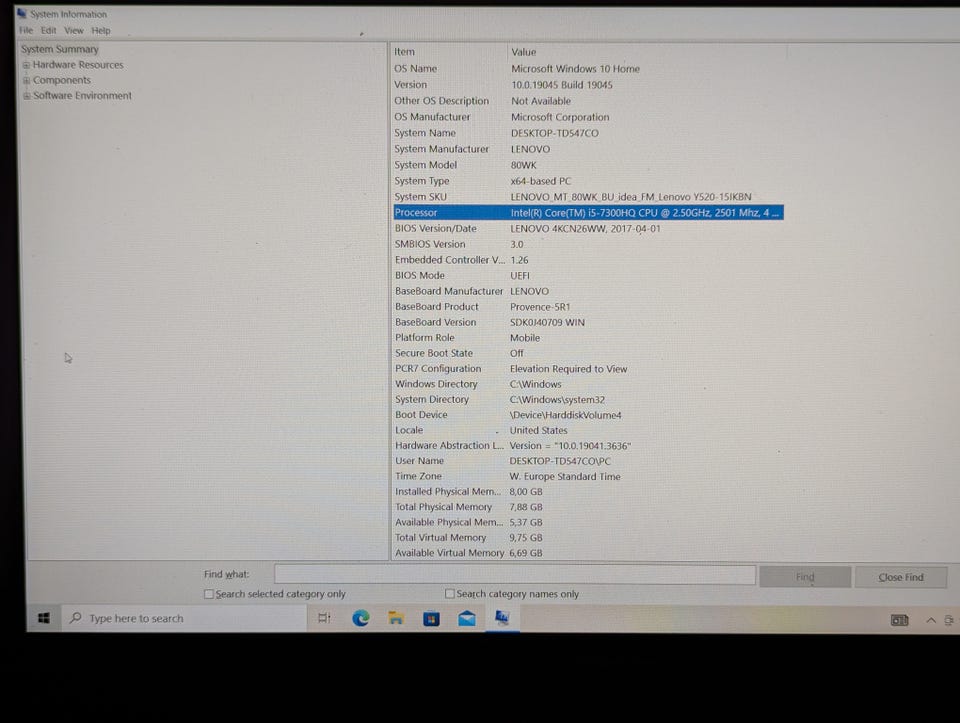The image size is (960, 723).
Task: Click the touch keyboard tray icon
Action: point(899,621)
